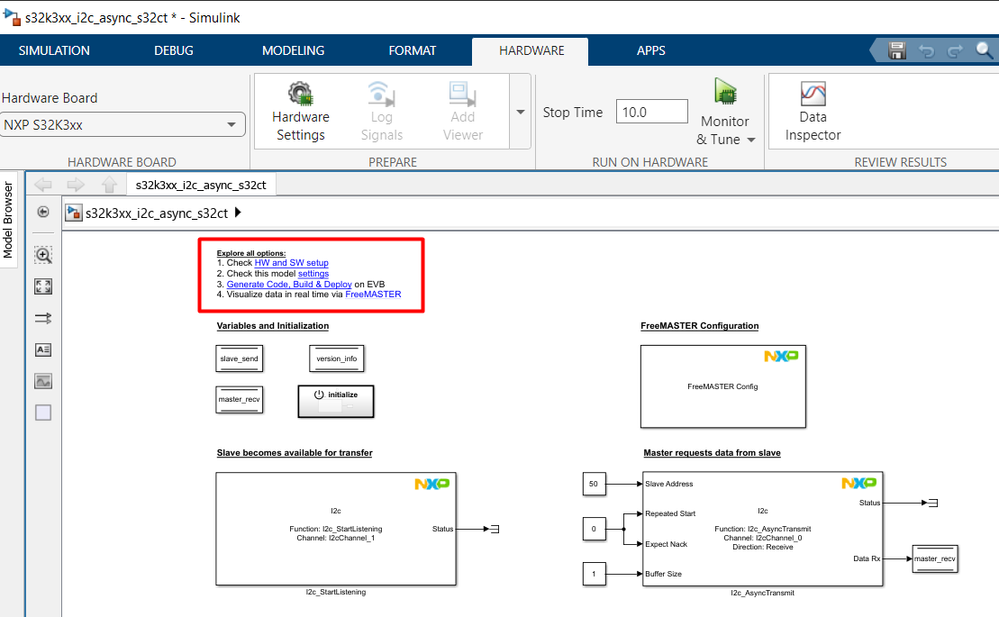
Task: Select the constant block with value 50
Action: 594,484
